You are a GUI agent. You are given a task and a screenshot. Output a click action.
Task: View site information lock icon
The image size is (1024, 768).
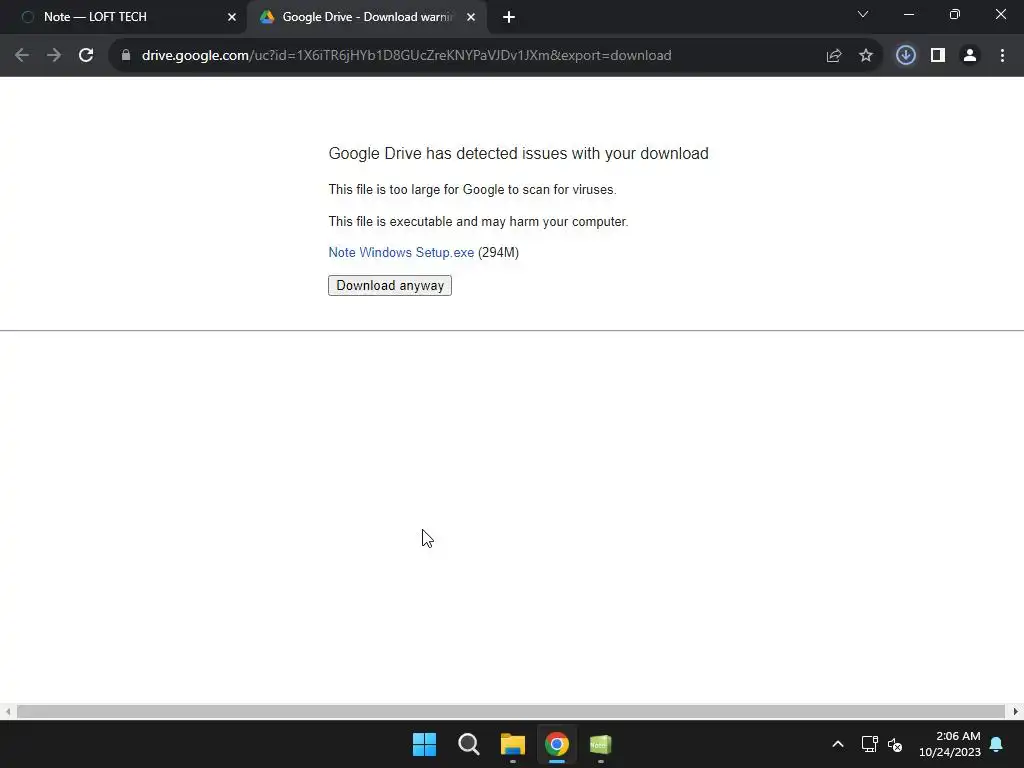pyautogui.click(x=126, y=56)
